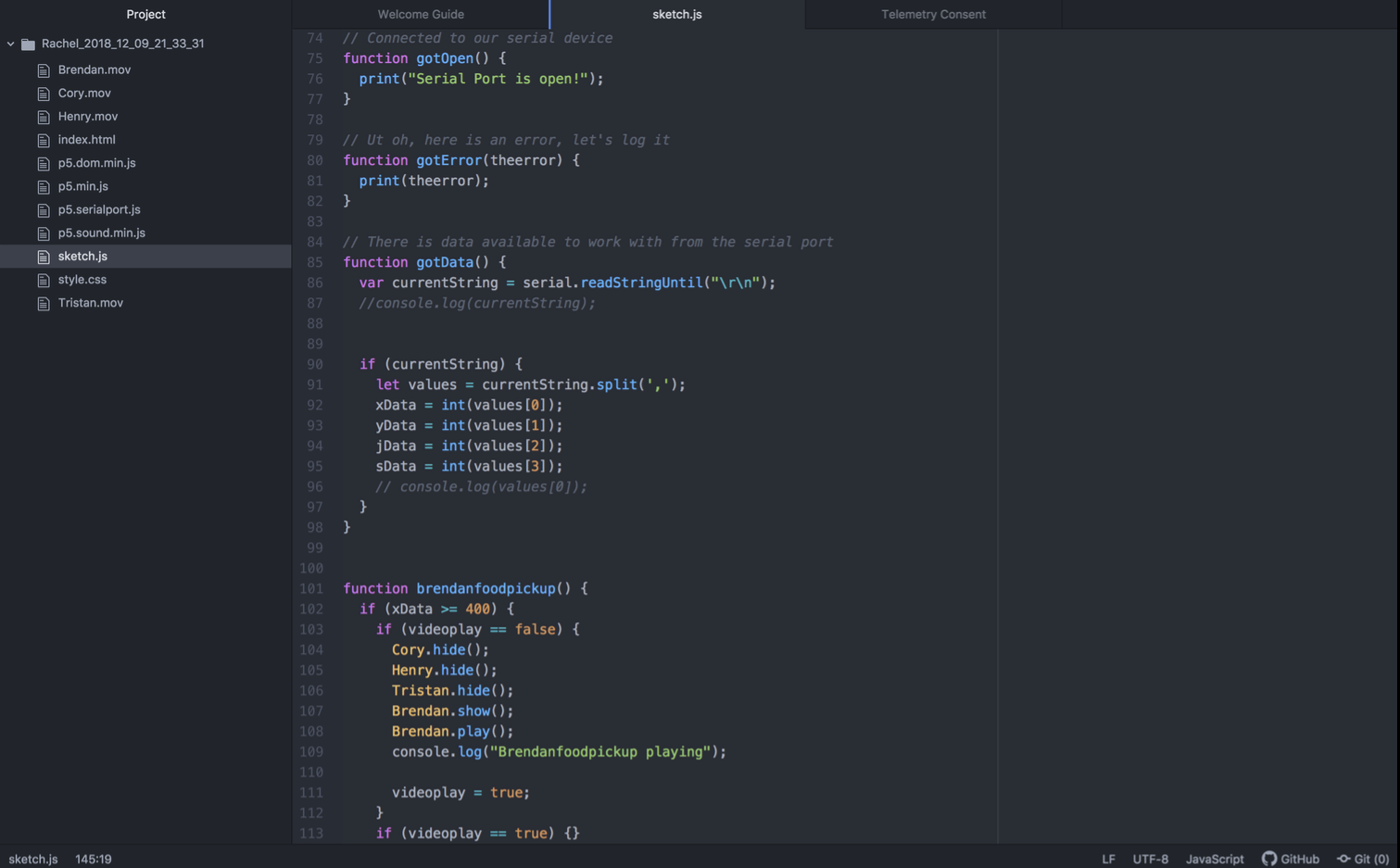The image size is (1400, 868).
Task: Click the number 400 in xData condition
Action: pos(477,609)
